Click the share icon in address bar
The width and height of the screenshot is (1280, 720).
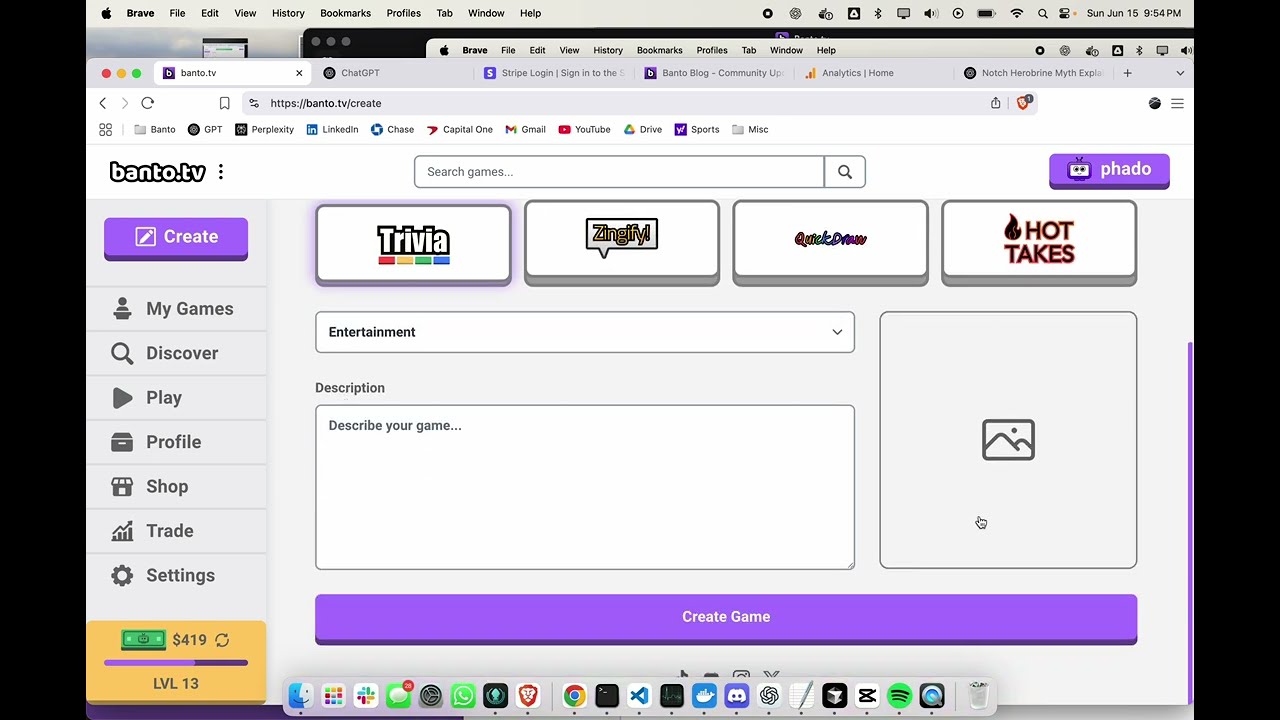coord(995,103)
